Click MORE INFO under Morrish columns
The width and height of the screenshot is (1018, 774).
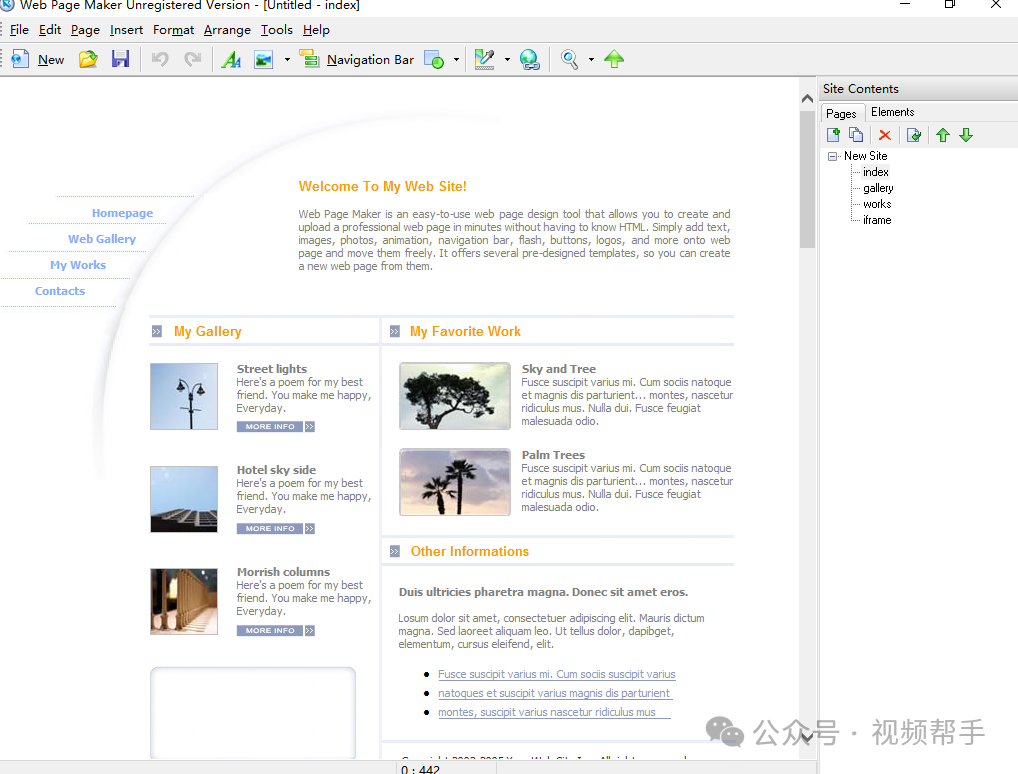tap(275, 630)
